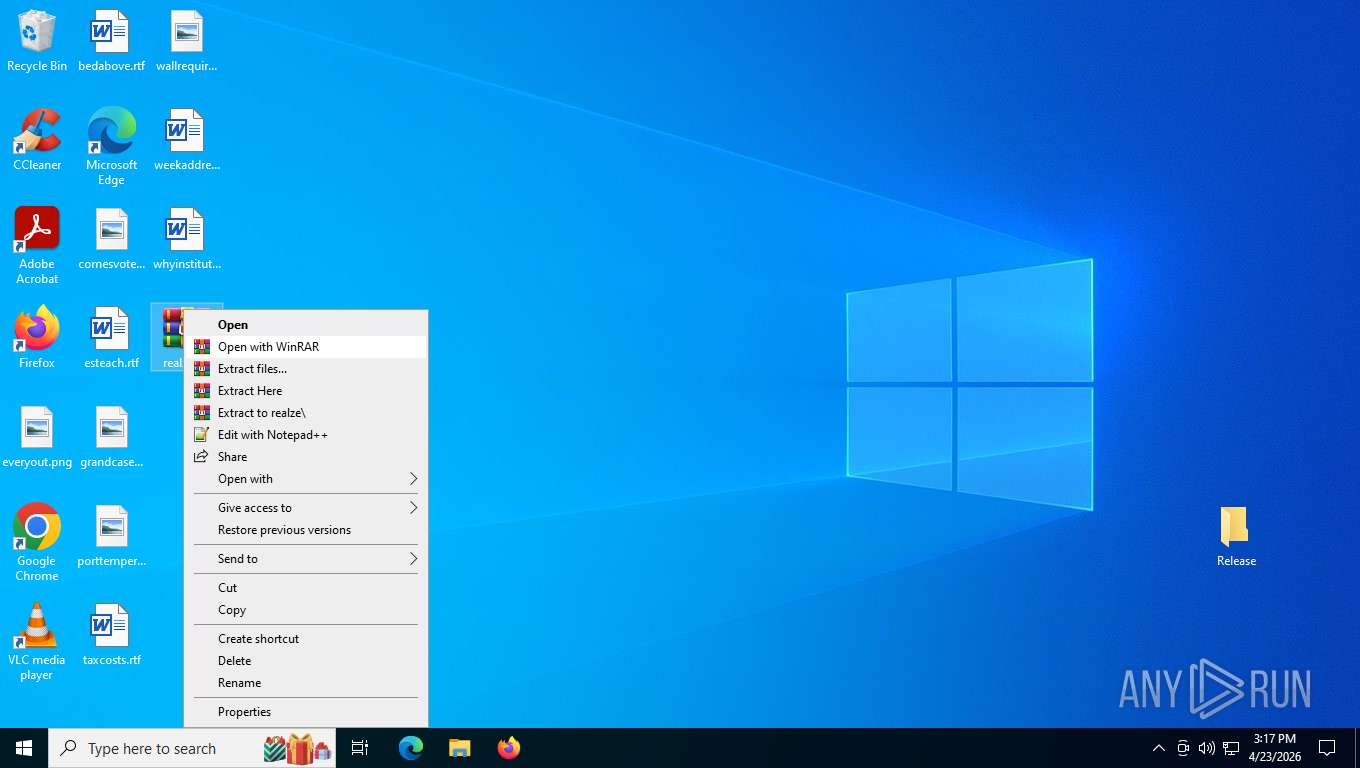Select the comesvote... image file
The height and width of the screenshot is (768, 1360).
111,239
